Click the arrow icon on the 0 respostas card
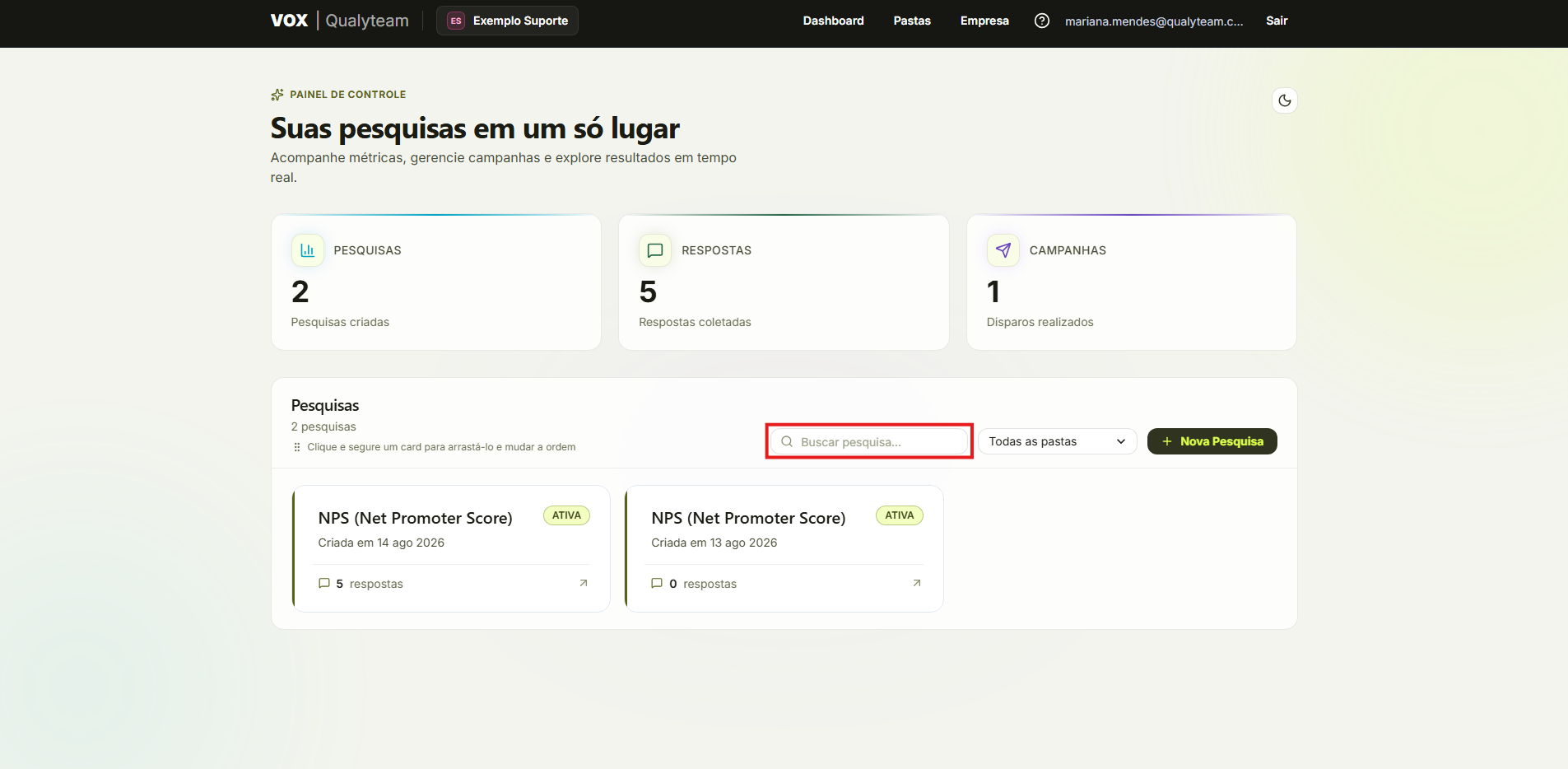This screenshot has width=1568, height=769. coord(917,583)
